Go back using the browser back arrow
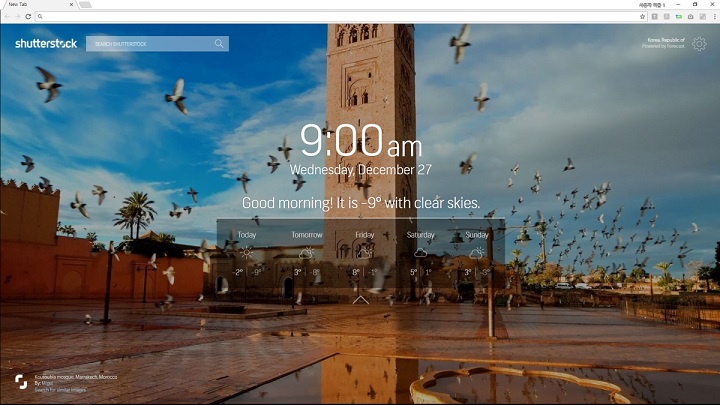The width and height of the screenshot is (720, 405). [6, 17]
